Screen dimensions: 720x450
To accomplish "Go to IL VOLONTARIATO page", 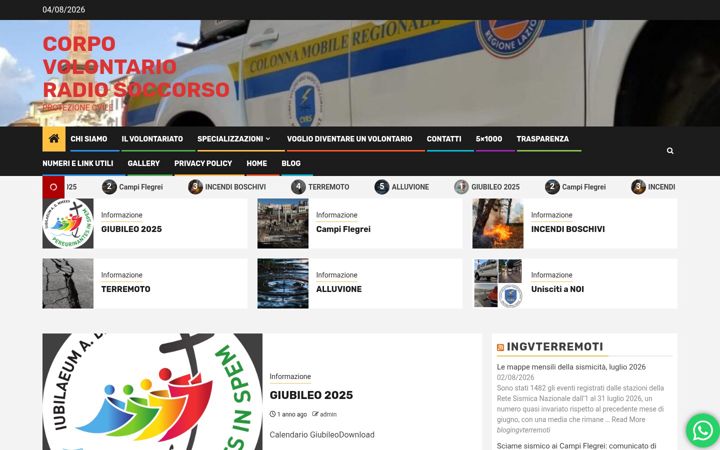I will pos(152,139).
